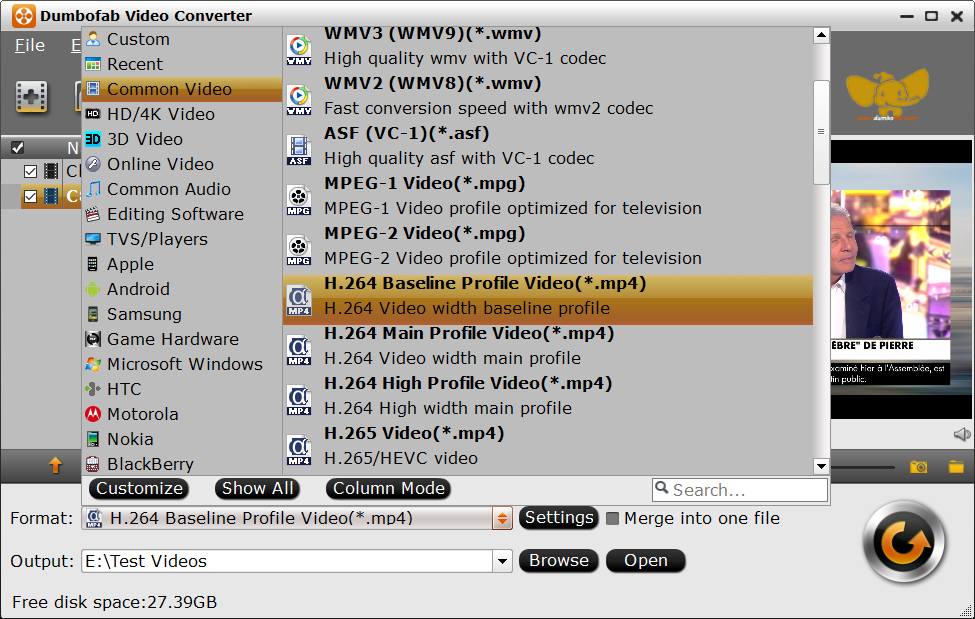Enable Merge into one file checkbox
975x619 pixels.
click(612, 518)
